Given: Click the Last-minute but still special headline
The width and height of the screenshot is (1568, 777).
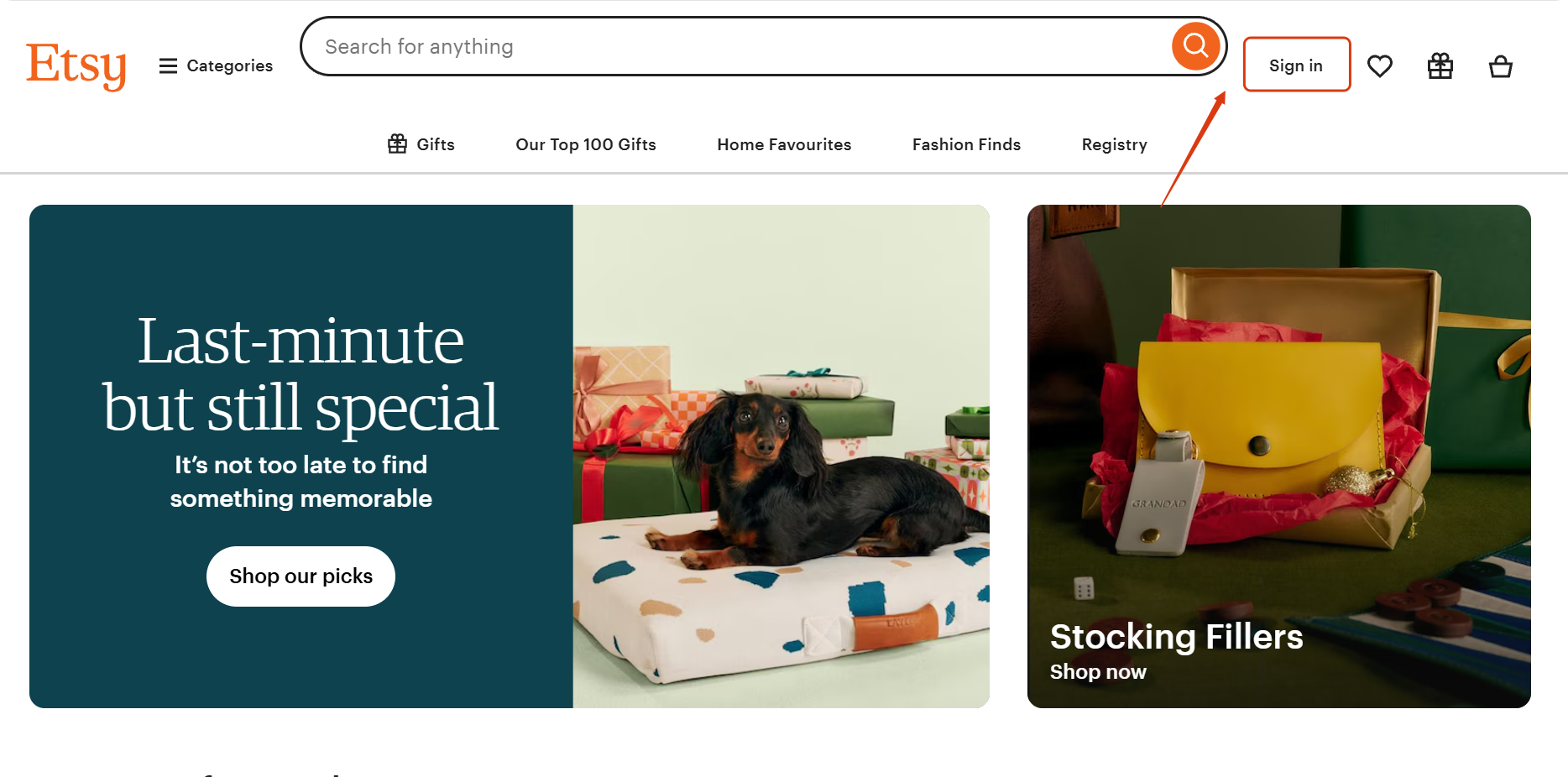Looking at the screenshot, I should (301, 374).
